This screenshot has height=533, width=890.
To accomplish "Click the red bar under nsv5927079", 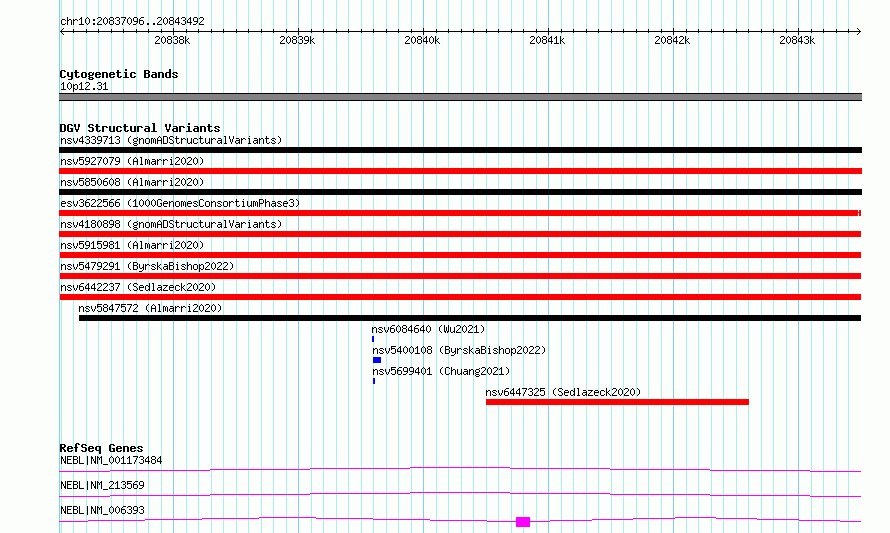I will 460,171.
